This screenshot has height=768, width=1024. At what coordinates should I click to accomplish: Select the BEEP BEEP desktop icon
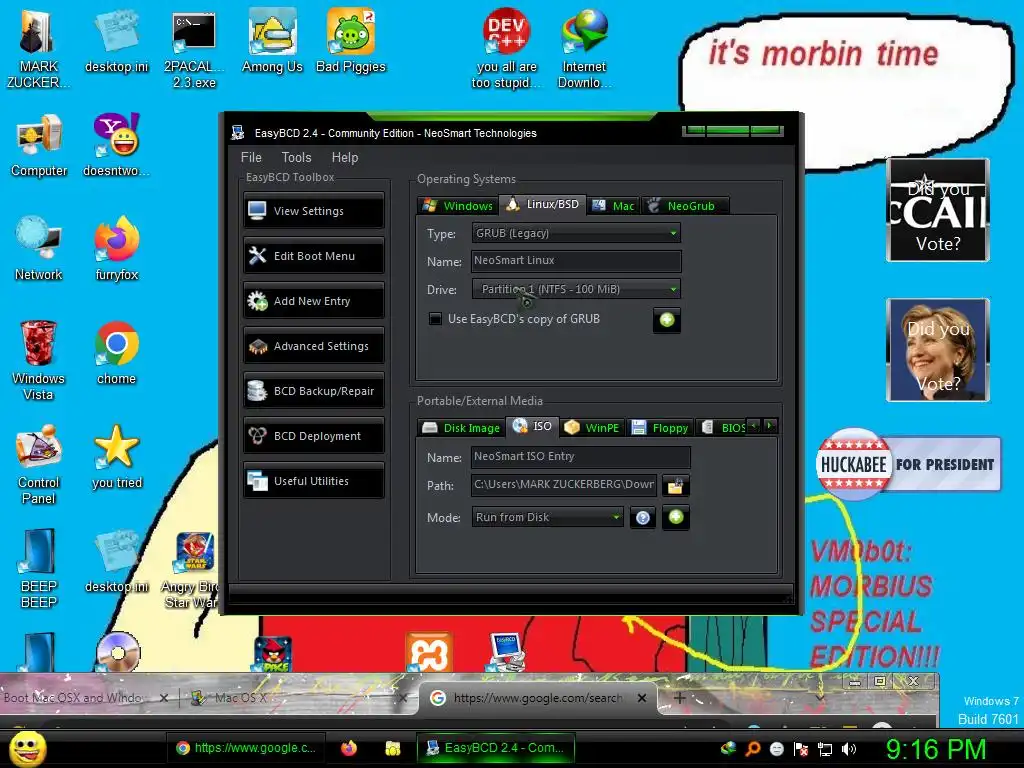(x=39, y=569)
